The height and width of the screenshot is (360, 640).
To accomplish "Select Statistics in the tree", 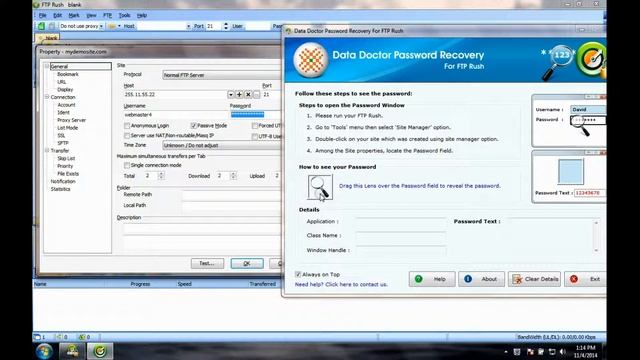I will click(60, 189).
